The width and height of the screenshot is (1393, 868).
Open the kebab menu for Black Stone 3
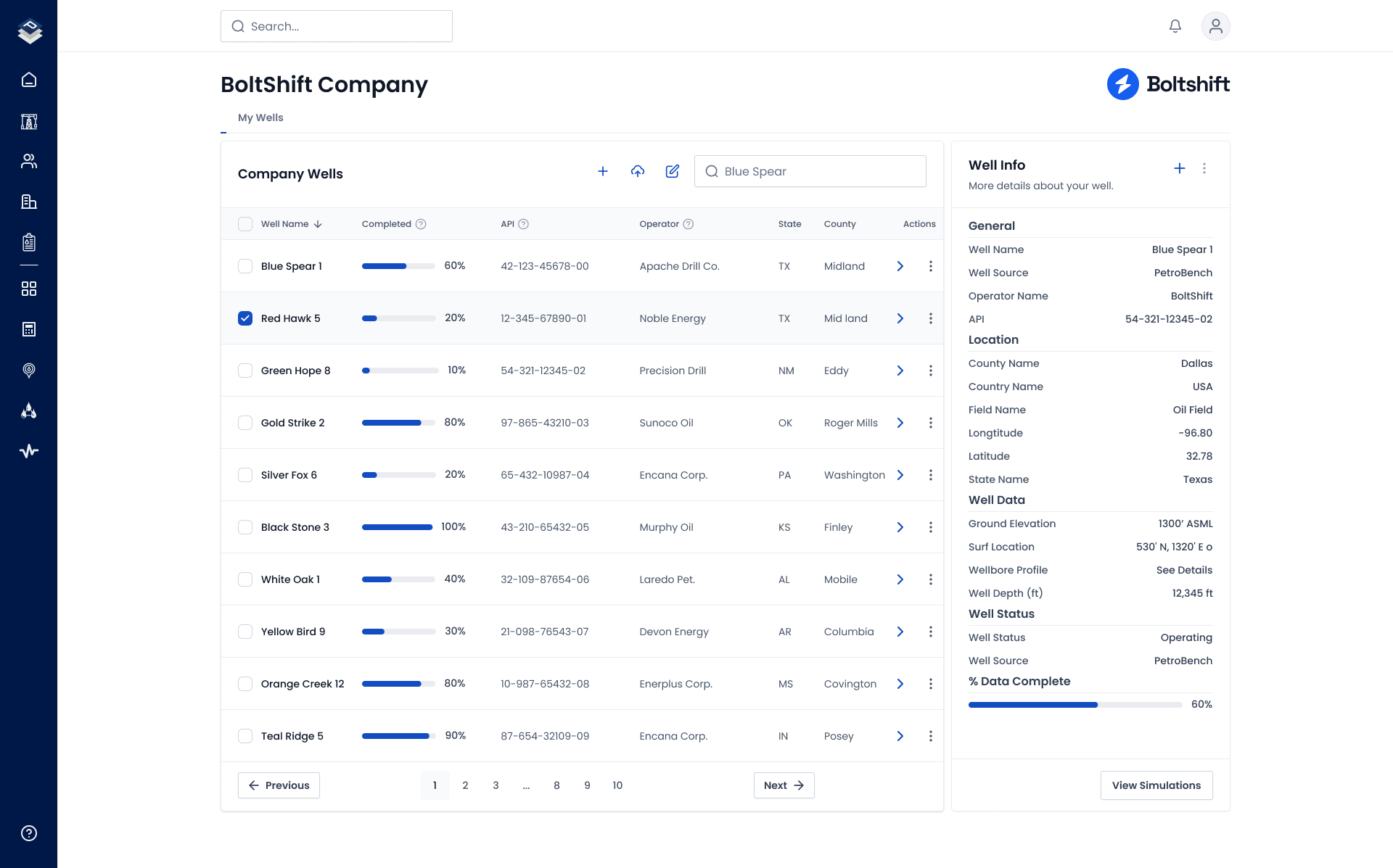tap(931, 527)
